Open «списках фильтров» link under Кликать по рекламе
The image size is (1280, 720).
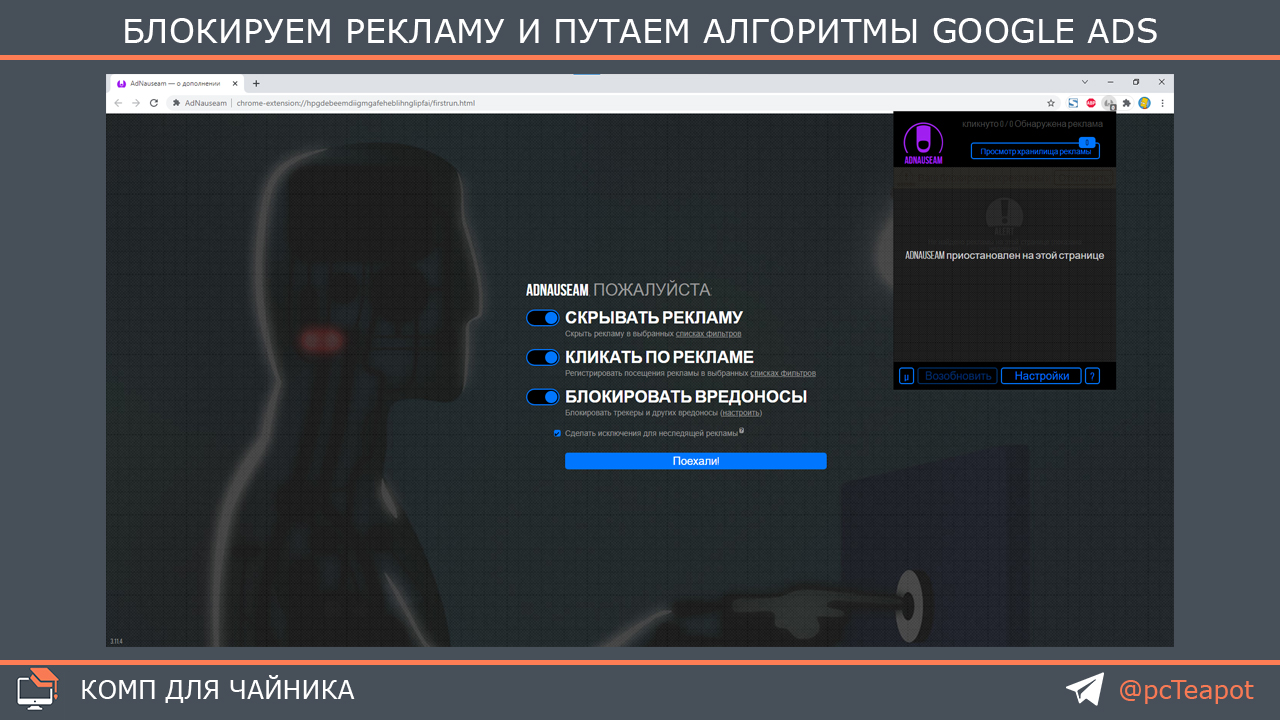783,373
